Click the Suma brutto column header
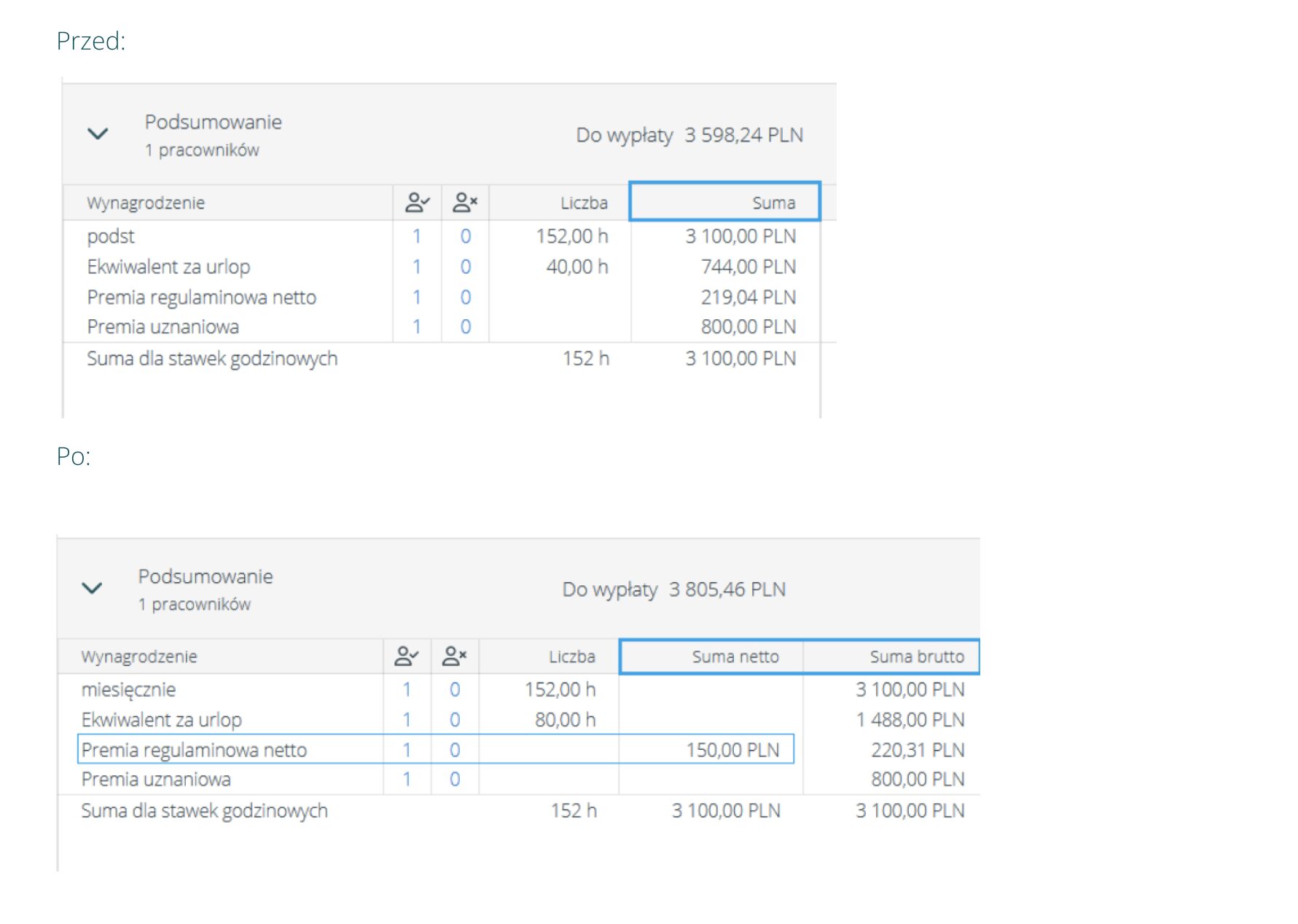The width and height of the screenshot is (1298, 924). pyautogui.click(x=891, y=657)
